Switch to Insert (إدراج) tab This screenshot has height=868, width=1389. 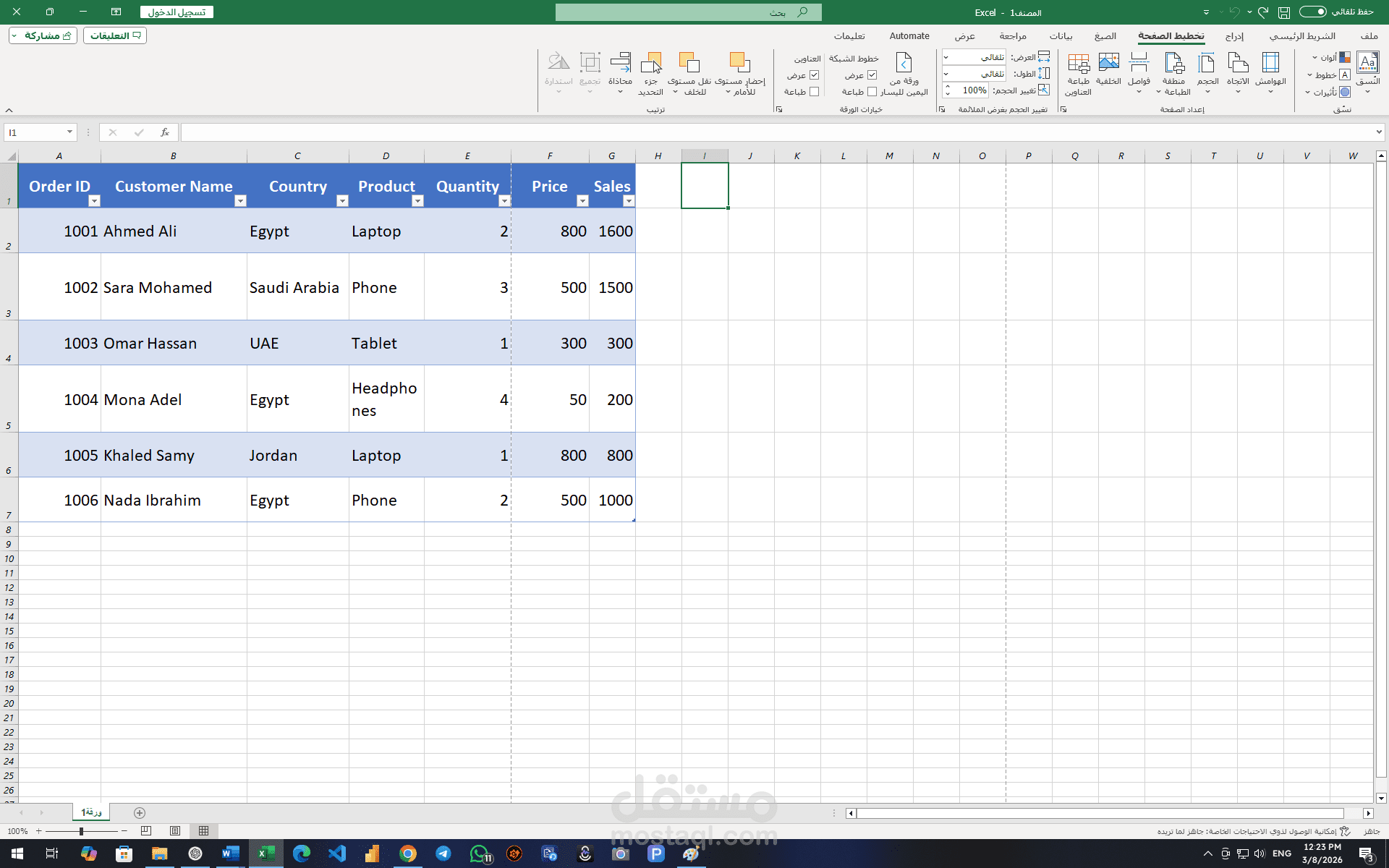(x=1234, y=36)
